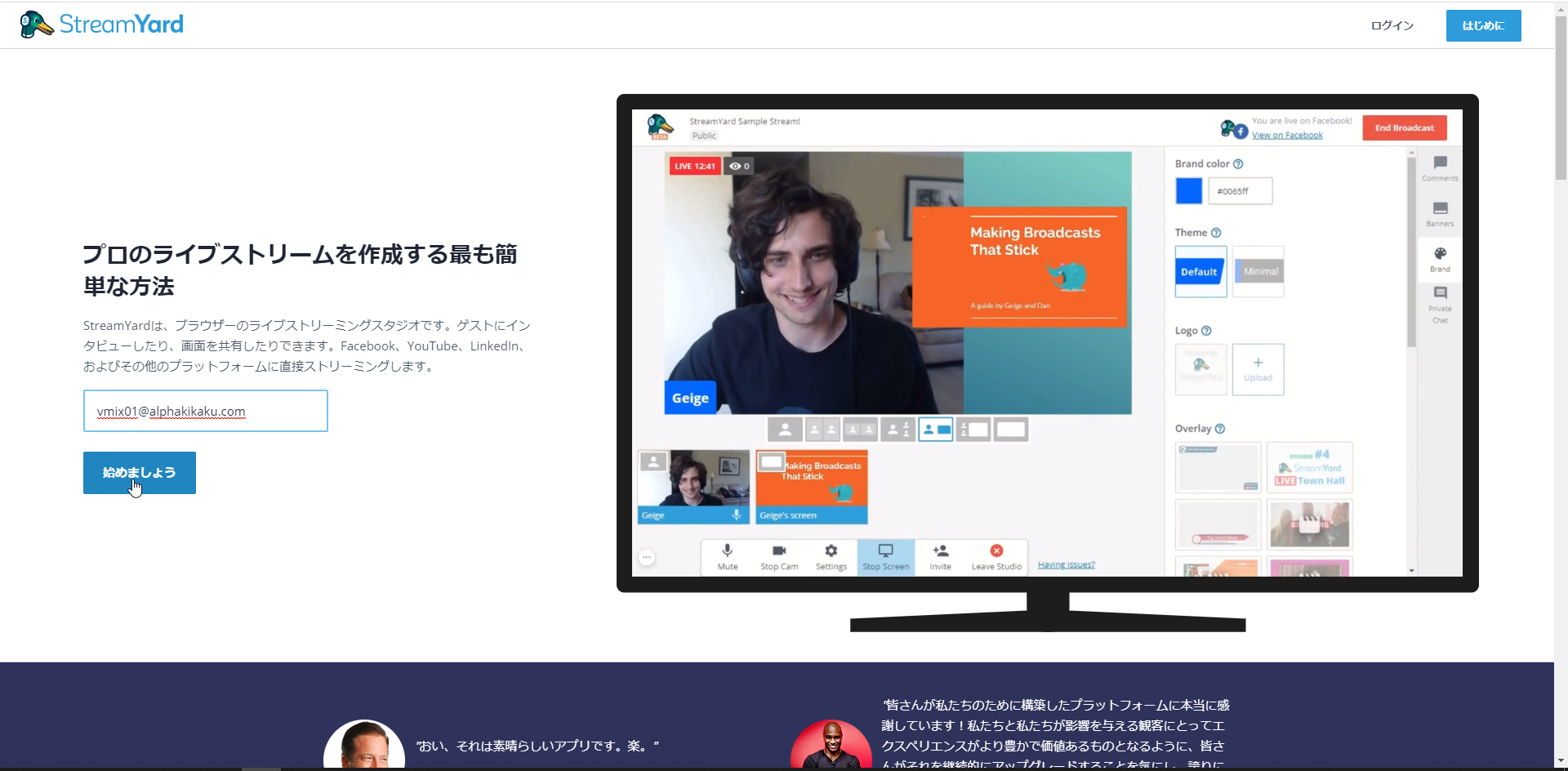The height and width of the screenshot is (771, 1568).
Task: Focus the email input field
Action: (205, 411)
